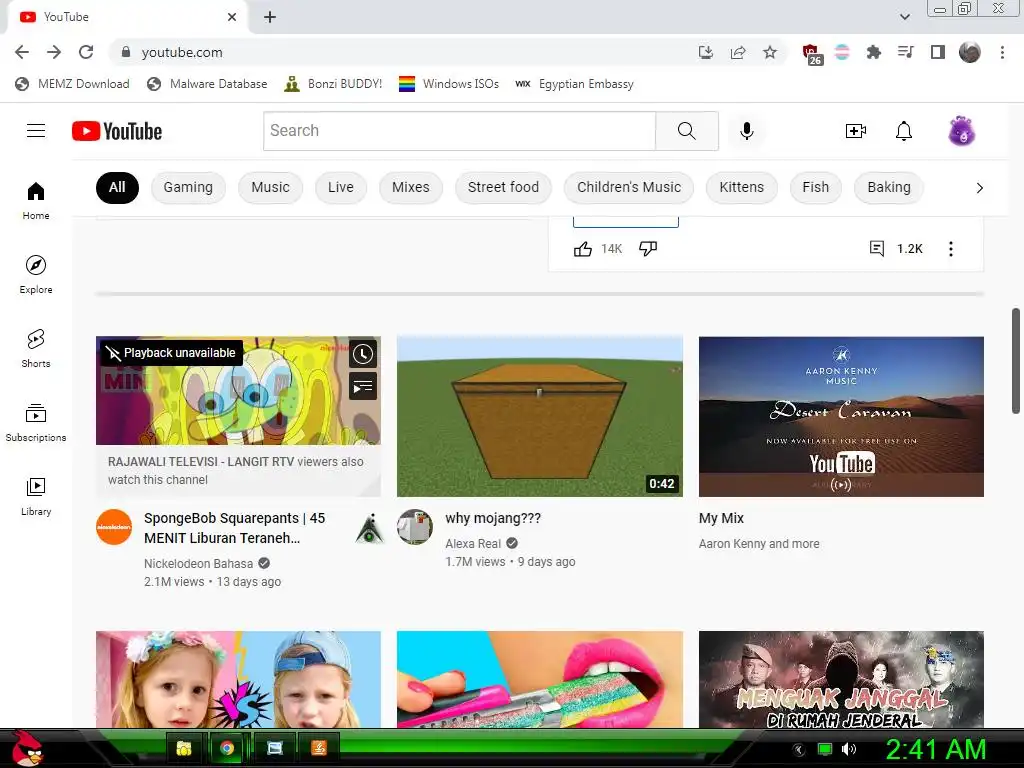Image resolution: width=1024 pixels, height=768 pixels.
Task: Open a new browser tab
Action: pos(270,17)
